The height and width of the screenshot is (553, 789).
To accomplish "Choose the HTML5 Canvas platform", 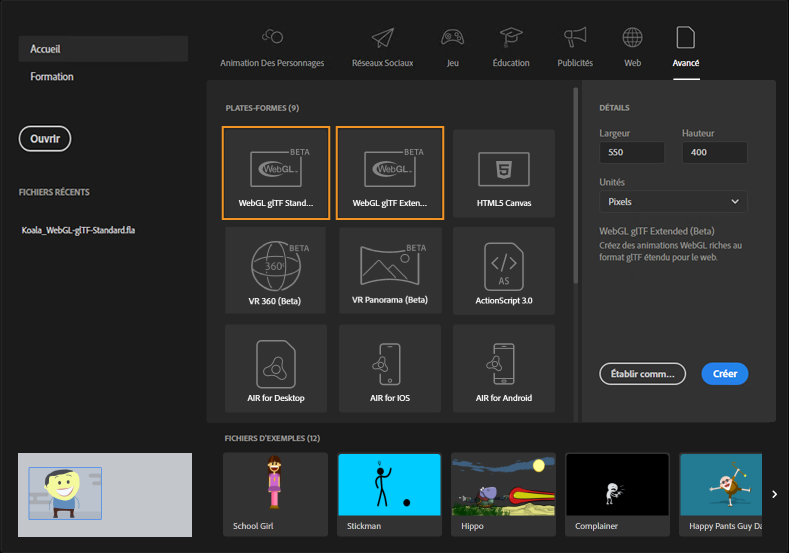I will pos(504,174).
